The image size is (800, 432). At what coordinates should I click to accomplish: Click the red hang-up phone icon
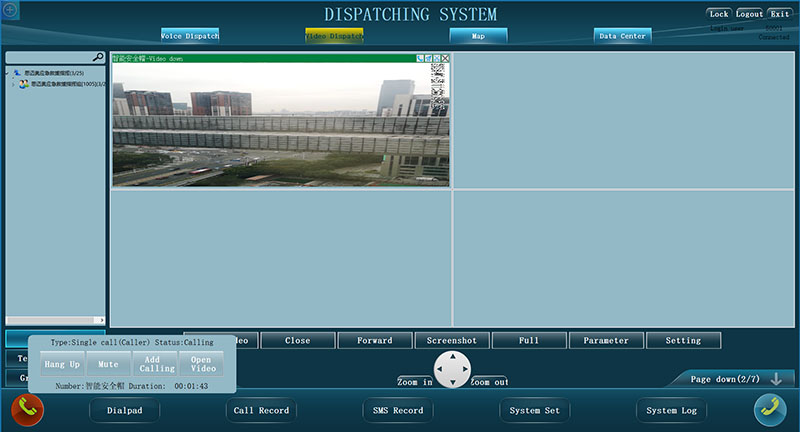(x=27, y=410)
